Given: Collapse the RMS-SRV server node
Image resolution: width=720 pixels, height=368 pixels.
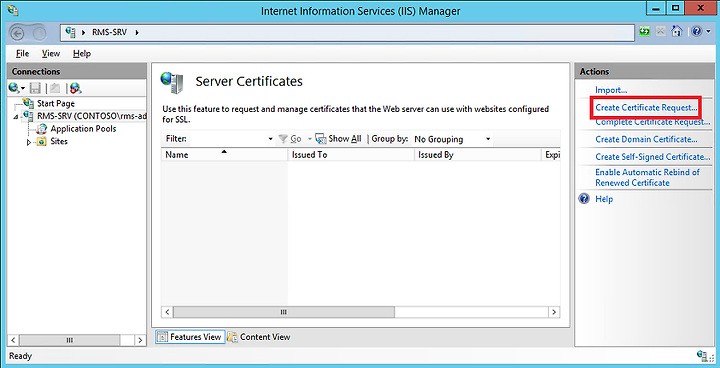Looking at the screenshot, I should click(16, 117).
